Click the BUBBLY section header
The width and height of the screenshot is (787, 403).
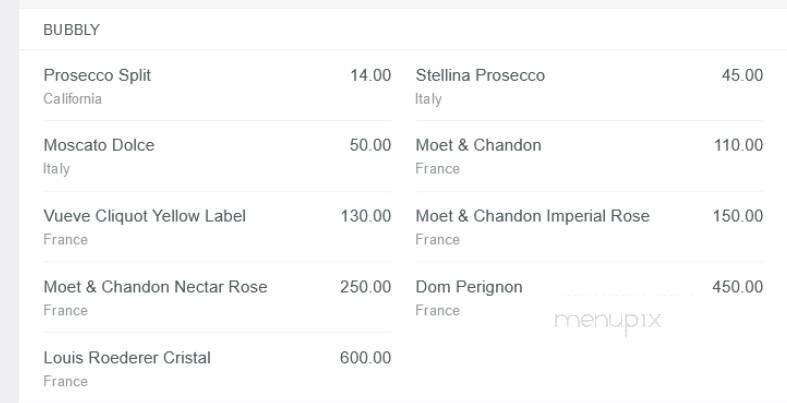[x=71, y=30]
